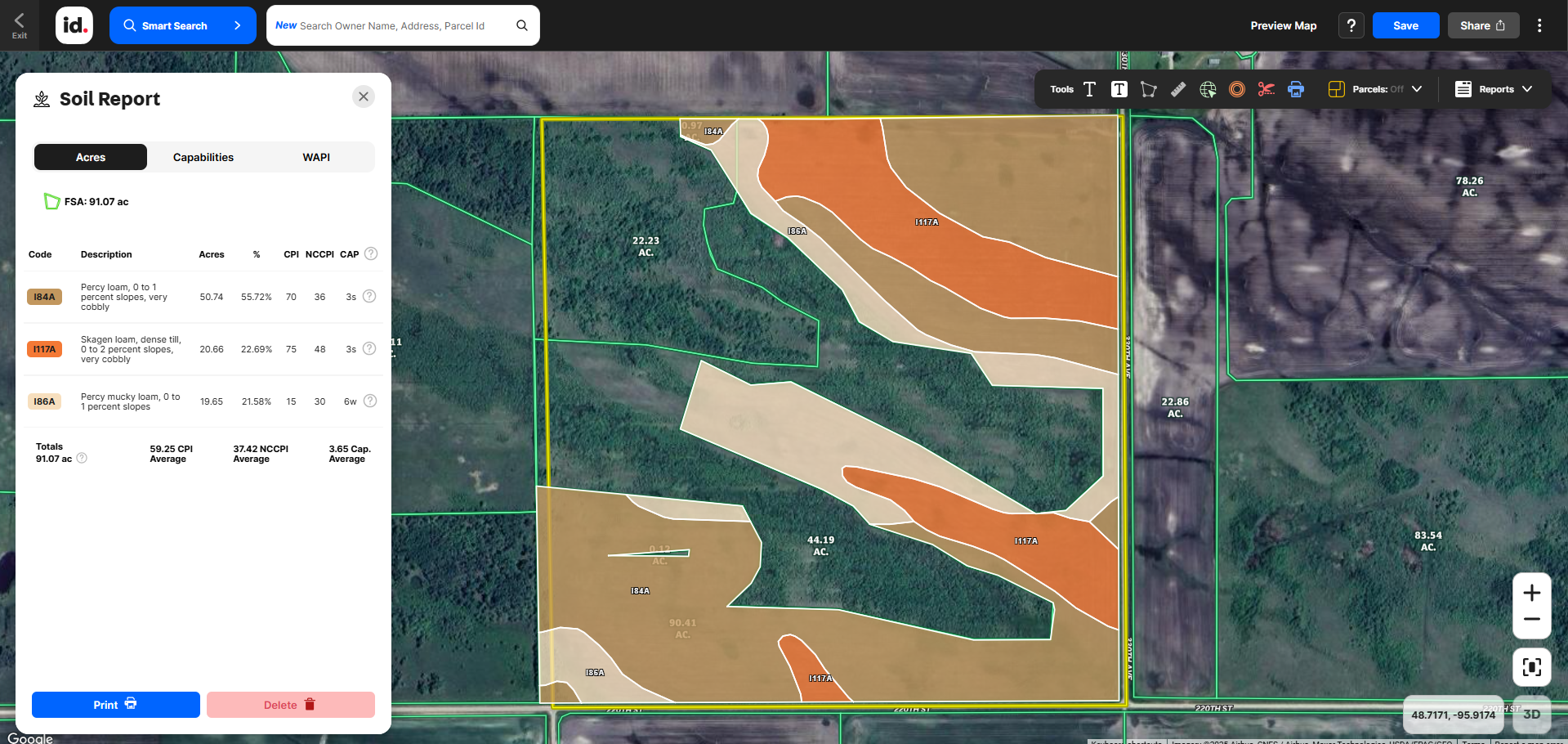This screenshot has height=744, width=1568.
Task: Click the Save button
Action: click(1405, 25)
